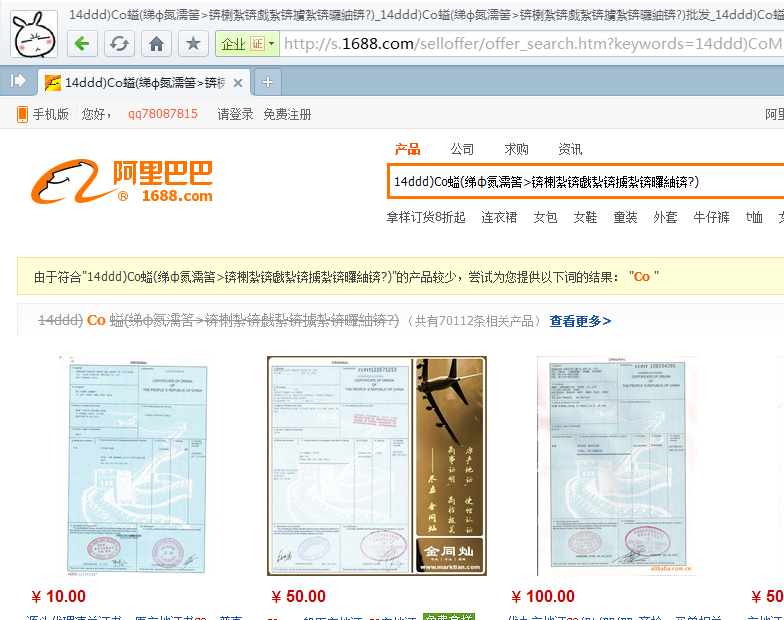Click the address bar showing the 1688.com URL
784x620 pixels.
pyautogui.click(x=532, y=44)
